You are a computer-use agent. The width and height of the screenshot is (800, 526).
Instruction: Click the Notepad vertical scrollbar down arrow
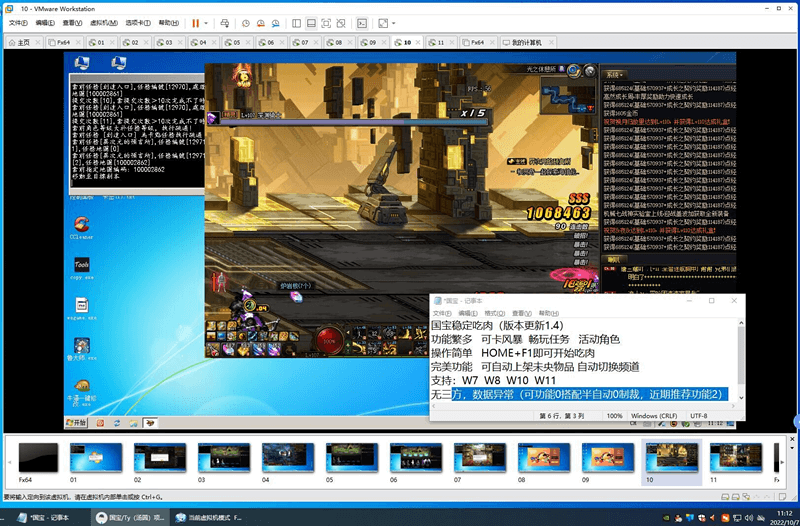tap(741, 397)
